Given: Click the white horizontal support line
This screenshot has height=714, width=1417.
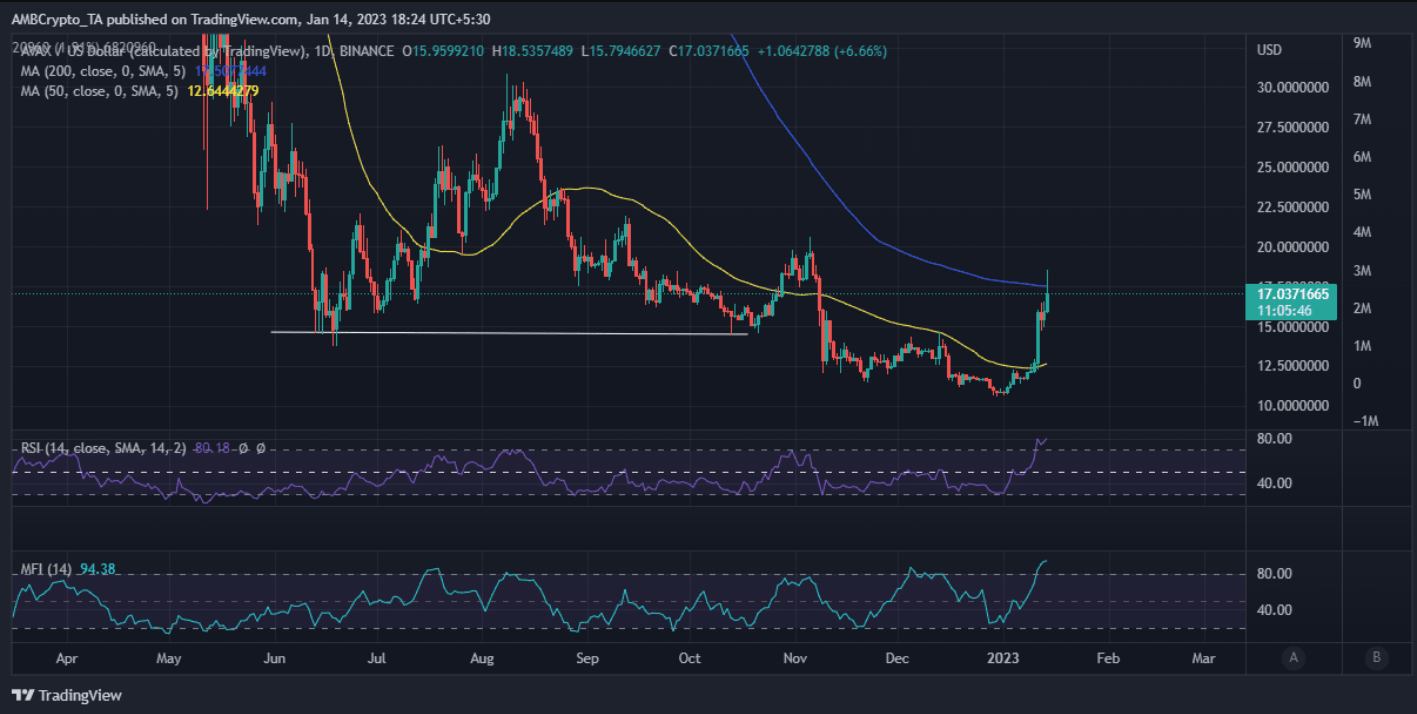Looking at the screenshot, I should tap(509, 333).
